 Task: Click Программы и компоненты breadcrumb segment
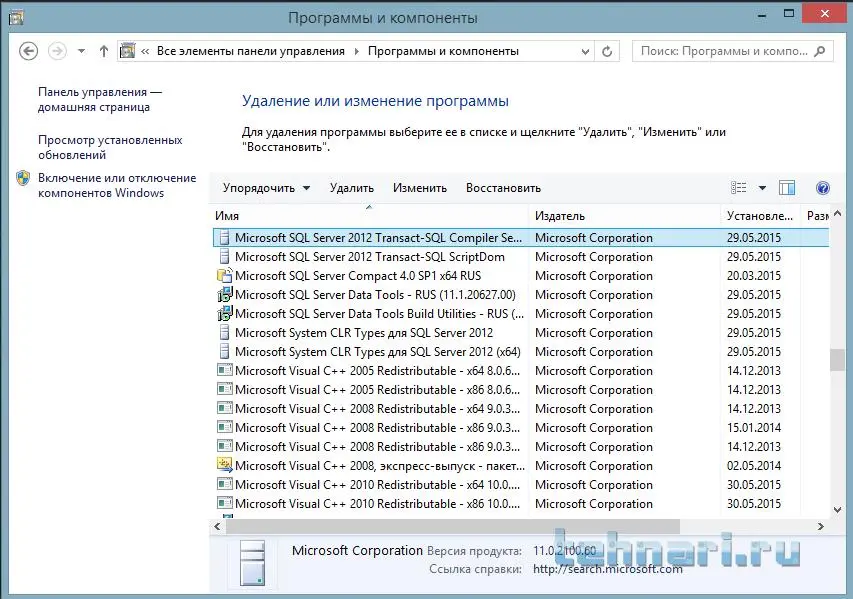click(443, 51)
